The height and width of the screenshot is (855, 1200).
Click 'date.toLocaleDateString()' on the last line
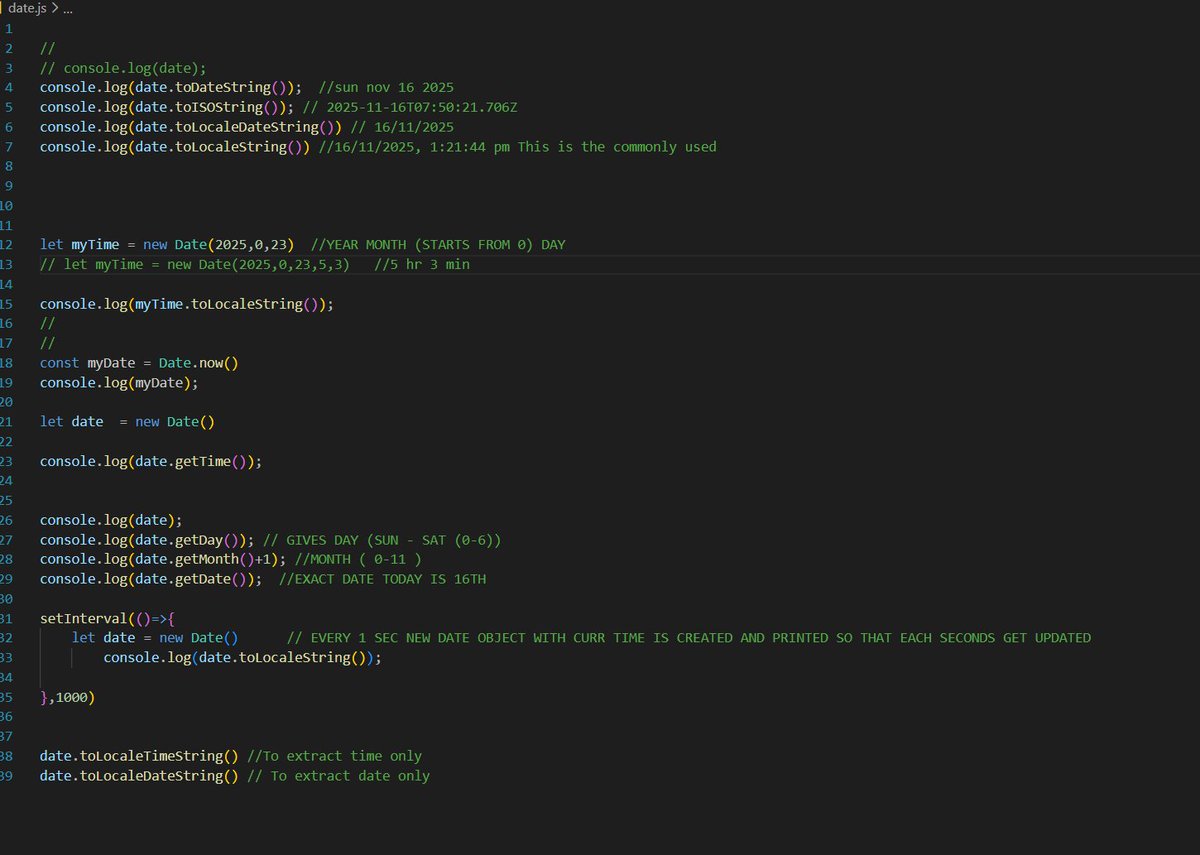[139, 776]
